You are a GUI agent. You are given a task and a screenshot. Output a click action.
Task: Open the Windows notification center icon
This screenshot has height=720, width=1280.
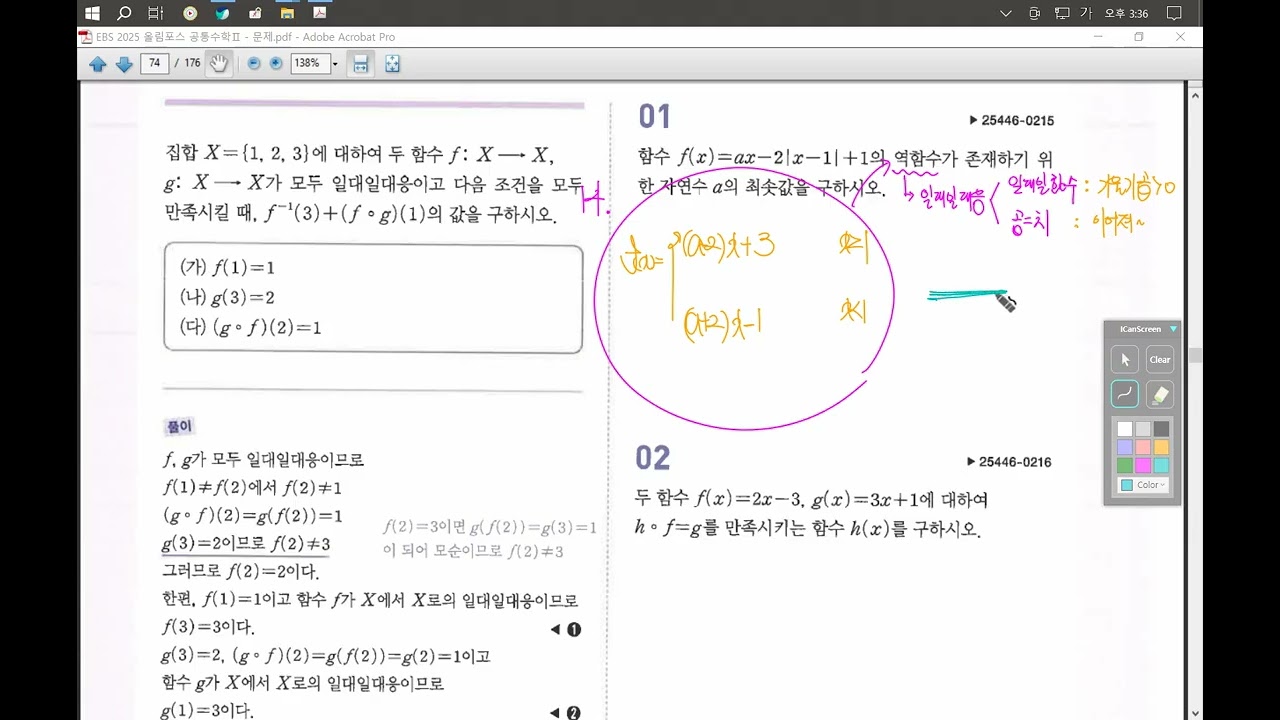[1174, 13]
